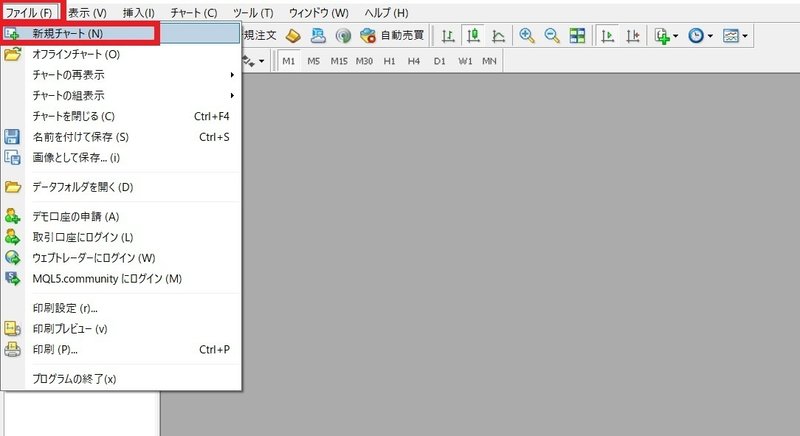Choose 印刷 (P)... entry
Screen dimensions: 800x436
coord(120,349)
